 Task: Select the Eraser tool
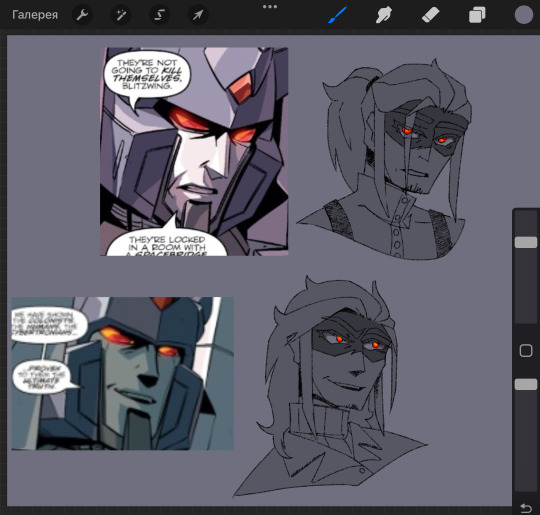click(430, 15)
